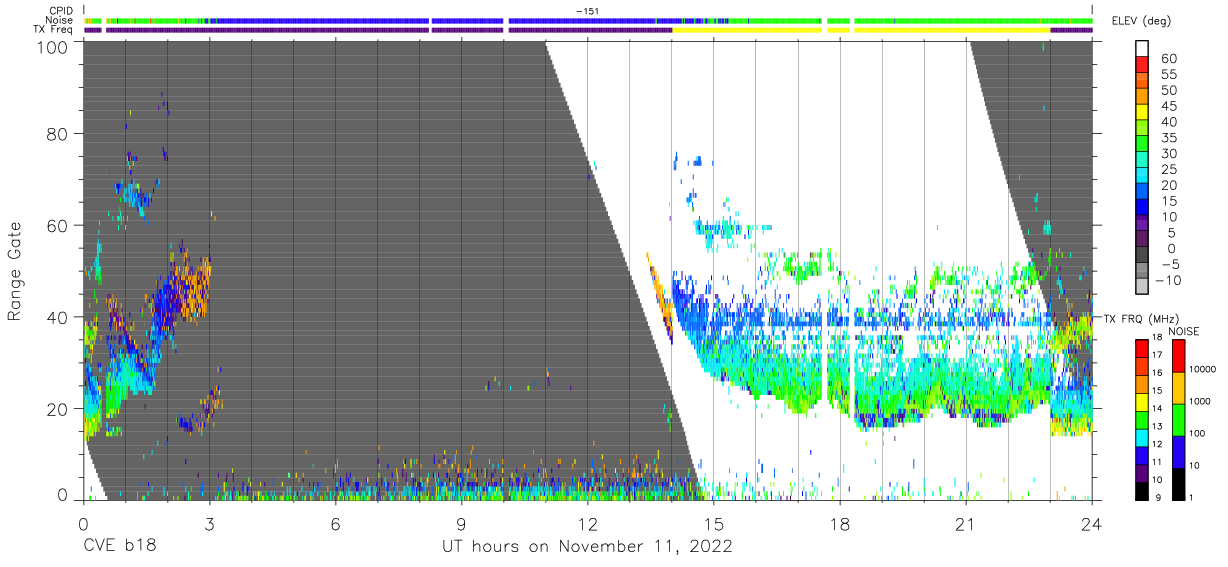Click the 20 label on Range Gate axis
Viewport: 1228px width, 567px height.
click(x=59, y=410)
